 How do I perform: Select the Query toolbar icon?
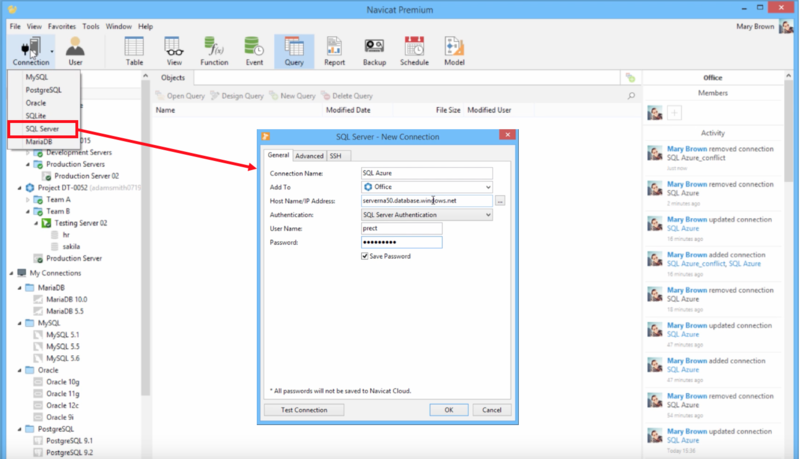[x=294, y=51]
